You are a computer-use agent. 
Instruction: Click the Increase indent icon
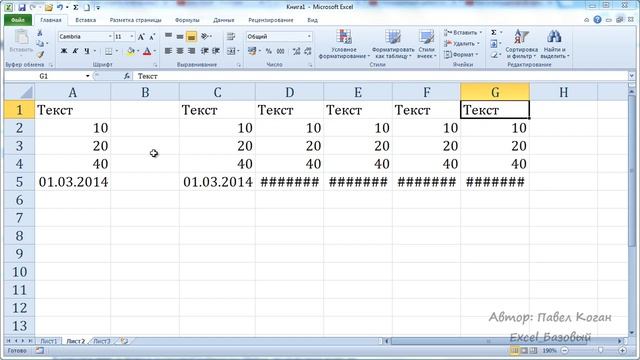216,51
